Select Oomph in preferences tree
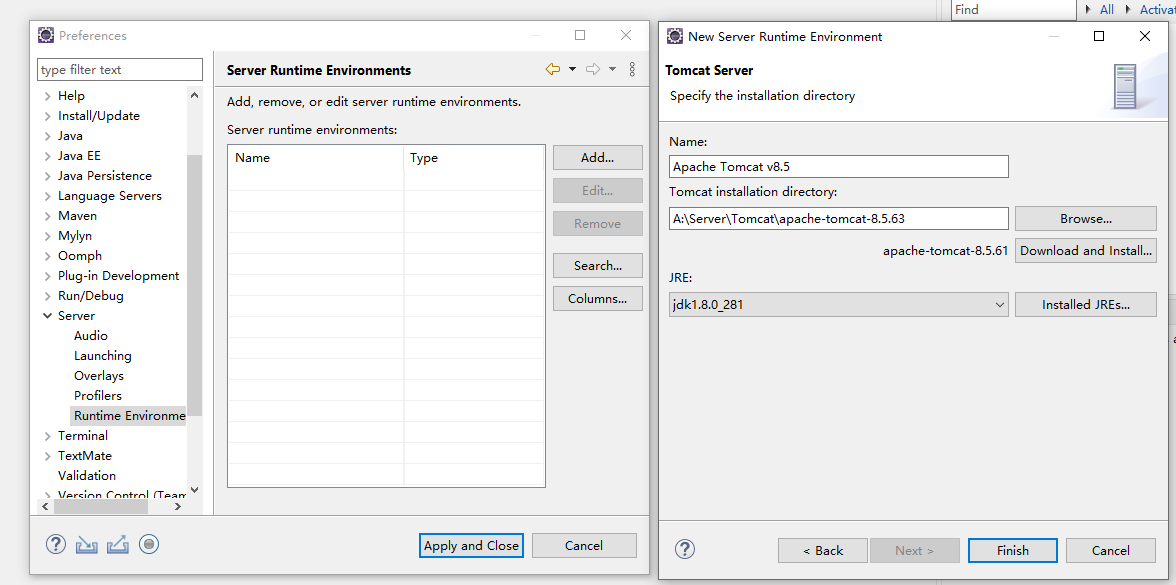Screen dimensions: 1176x585 point(80,256)
